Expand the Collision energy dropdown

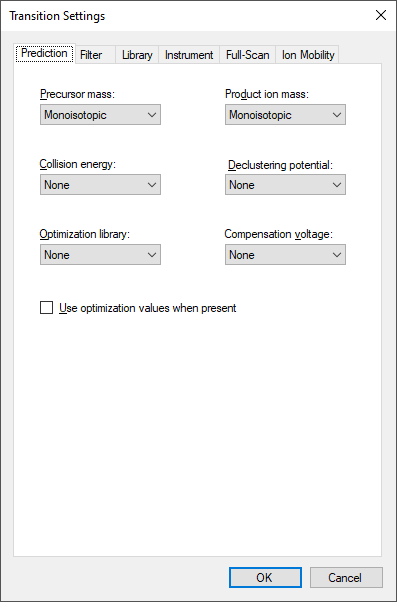100,185
